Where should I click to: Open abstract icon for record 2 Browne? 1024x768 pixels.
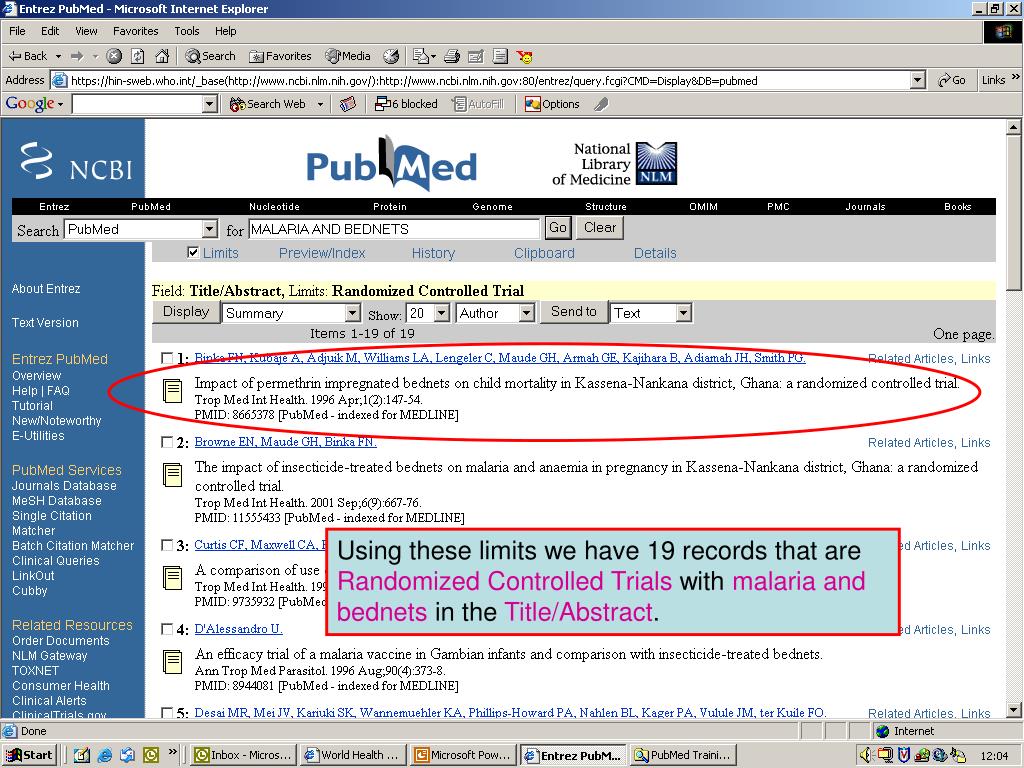coord(172,475)
